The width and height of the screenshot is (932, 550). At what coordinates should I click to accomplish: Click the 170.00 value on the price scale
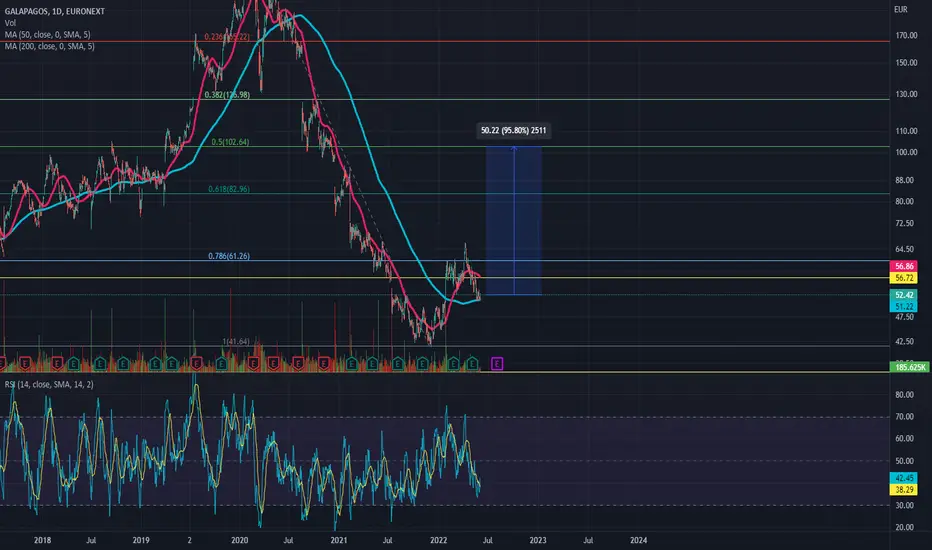[906, 36]
